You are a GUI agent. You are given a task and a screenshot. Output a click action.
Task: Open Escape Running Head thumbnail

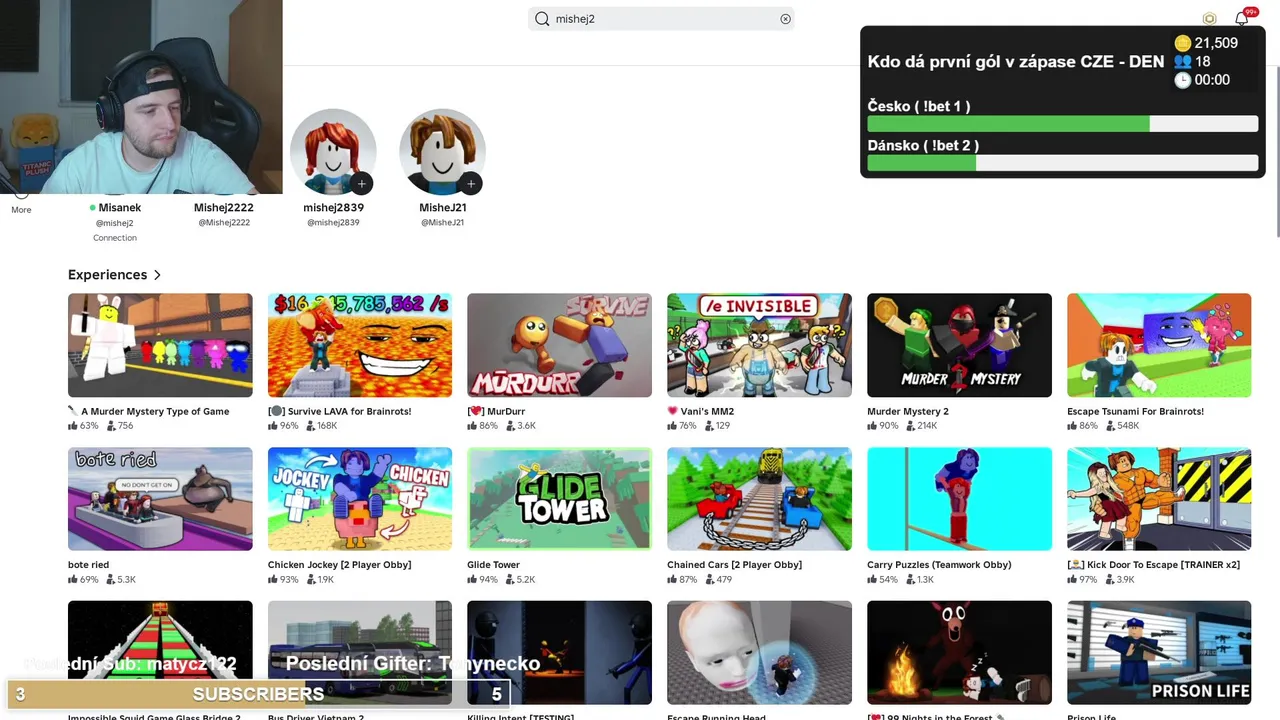[759, 653]
